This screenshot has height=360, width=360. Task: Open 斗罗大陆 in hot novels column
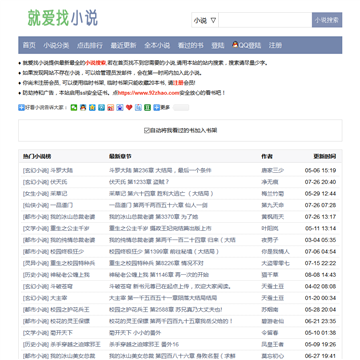tap(61, 170)
